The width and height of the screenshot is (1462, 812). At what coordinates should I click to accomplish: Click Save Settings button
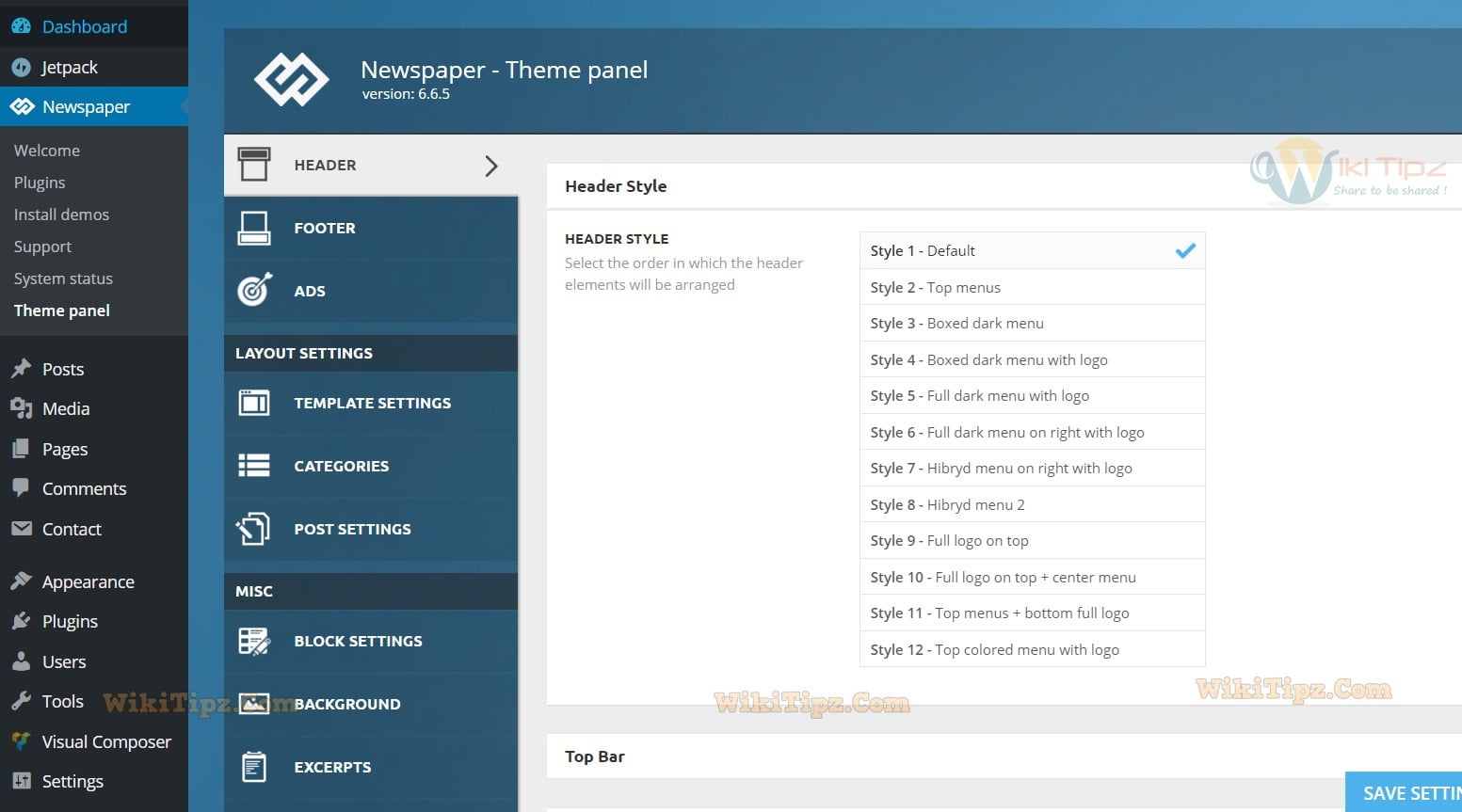(1404, 792)
